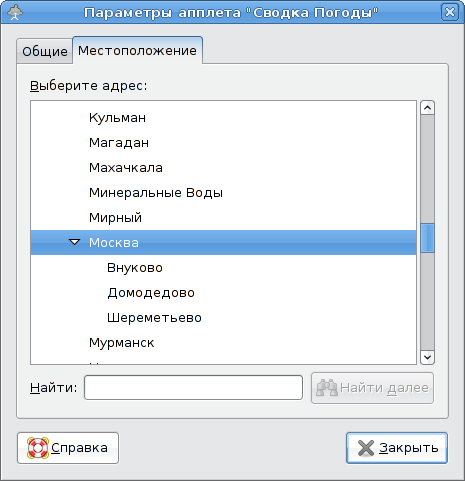
Task: Click the X icon on Закрыть button
Action: [366, 448]
